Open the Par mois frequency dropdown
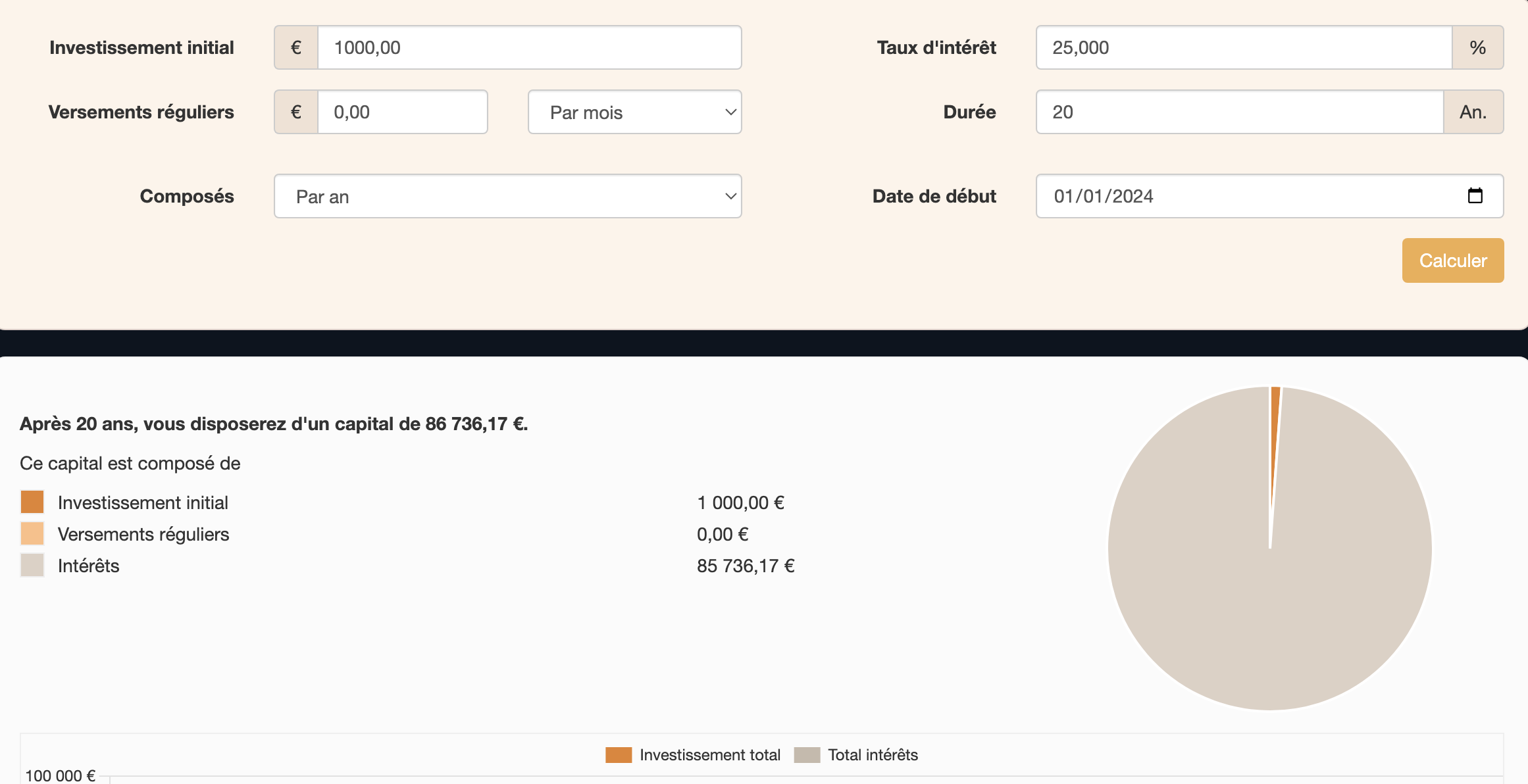Viewport: 1528px width, 784px height. pos(634,112)
